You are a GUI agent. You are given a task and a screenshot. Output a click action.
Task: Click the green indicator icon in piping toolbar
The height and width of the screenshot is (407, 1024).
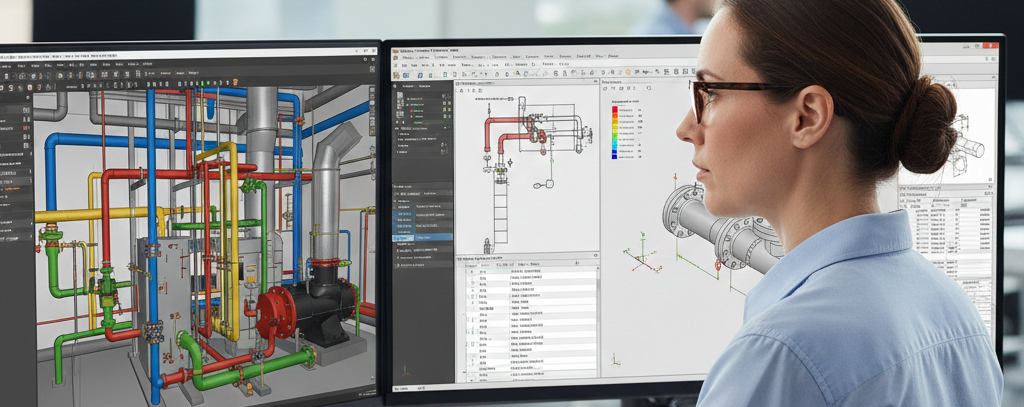coord(202,83)
